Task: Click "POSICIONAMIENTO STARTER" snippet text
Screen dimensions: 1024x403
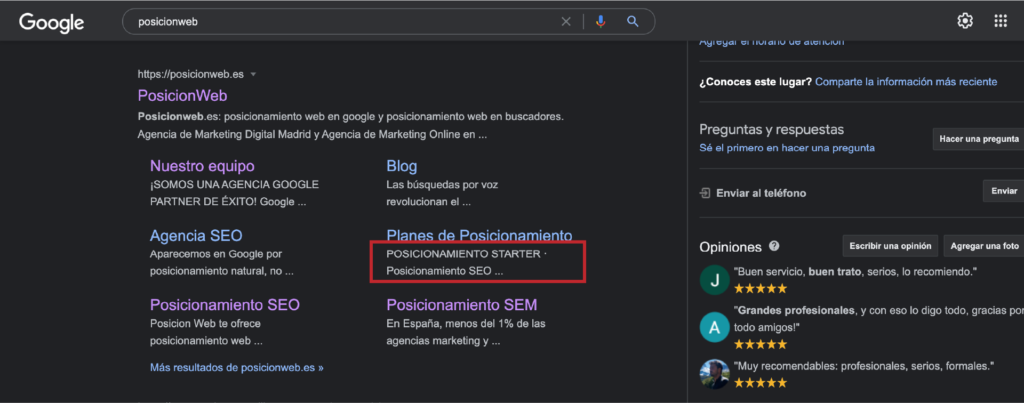Action: point(464,254)
